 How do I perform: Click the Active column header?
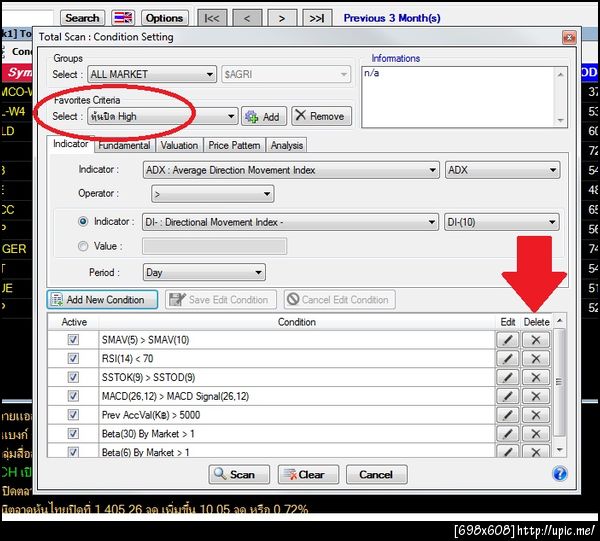pyautogui.click(x=74, y=322)
